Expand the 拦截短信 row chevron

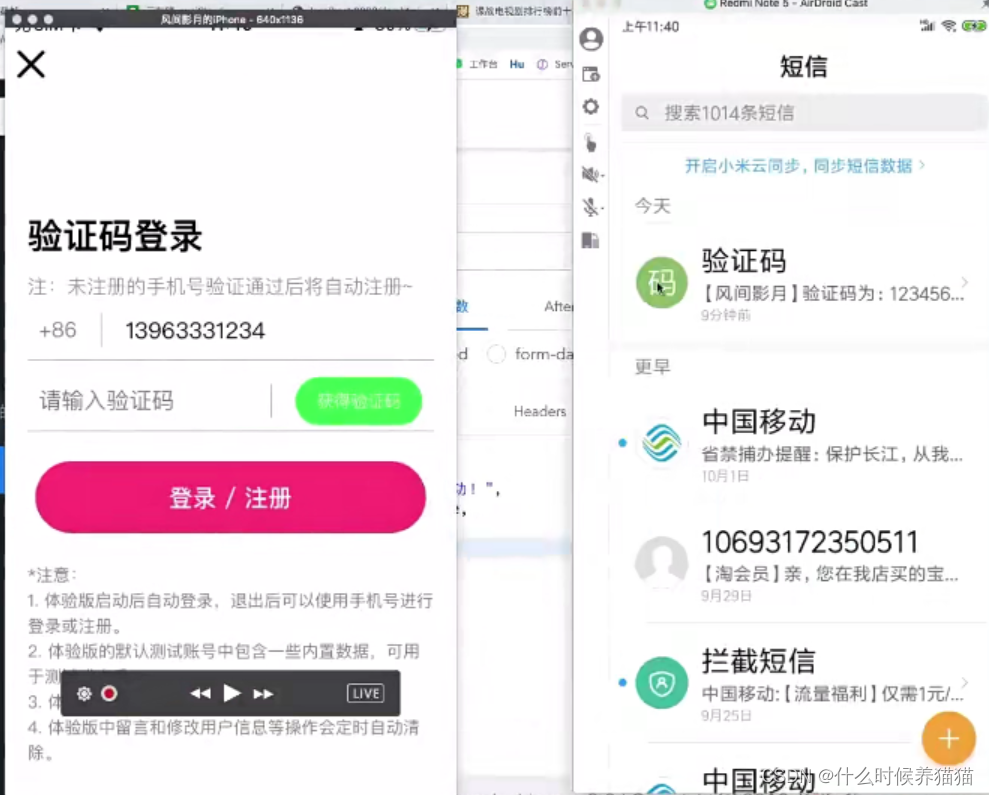[964, 682]
